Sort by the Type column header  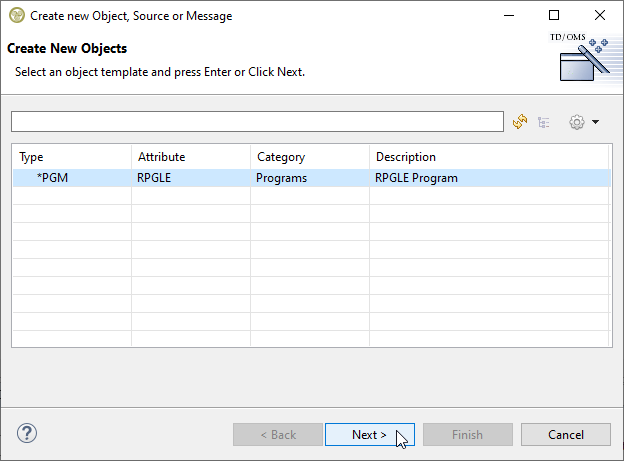click(71, 157)
